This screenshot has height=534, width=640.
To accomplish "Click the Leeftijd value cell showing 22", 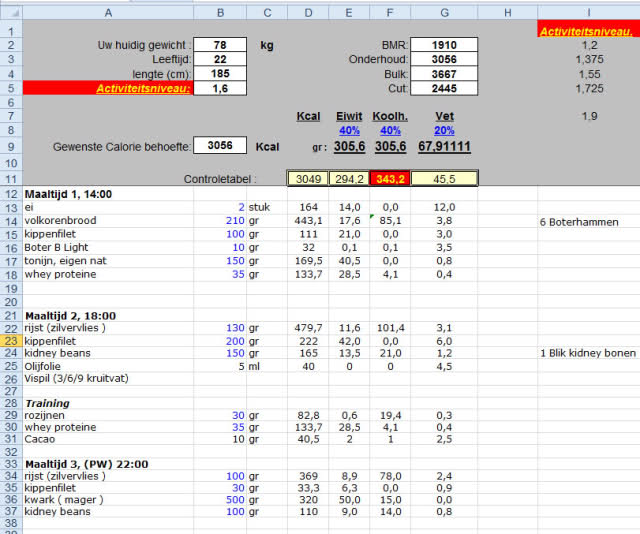I will click(x=220, y=60).
